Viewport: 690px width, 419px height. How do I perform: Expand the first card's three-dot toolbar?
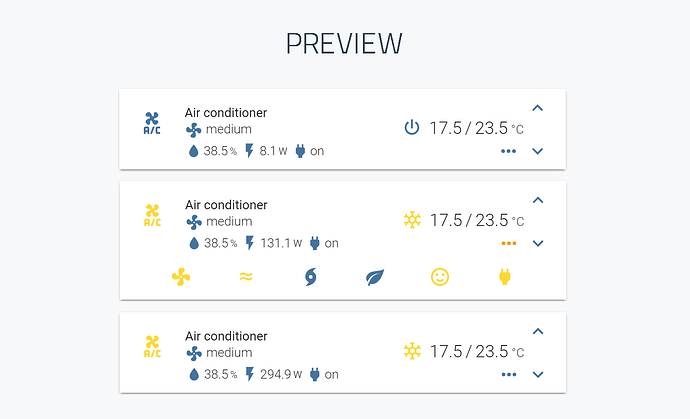click(509, 151)
